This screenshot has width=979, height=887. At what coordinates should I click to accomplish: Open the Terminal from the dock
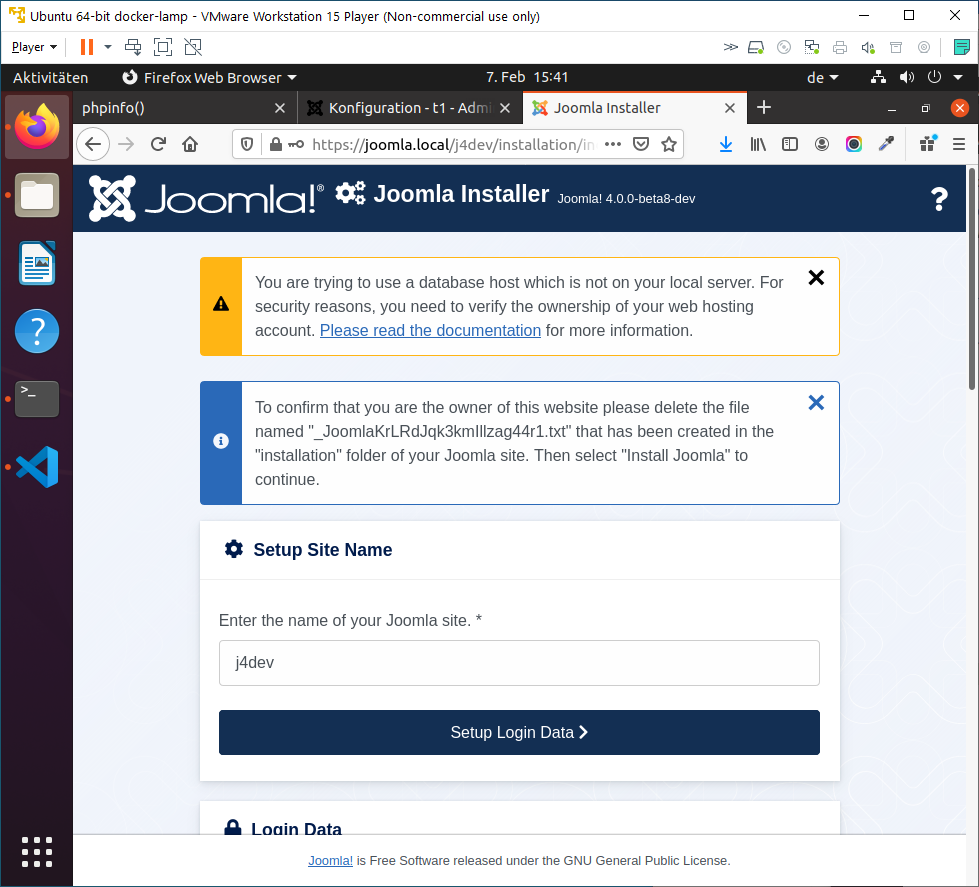pos(37,398)
